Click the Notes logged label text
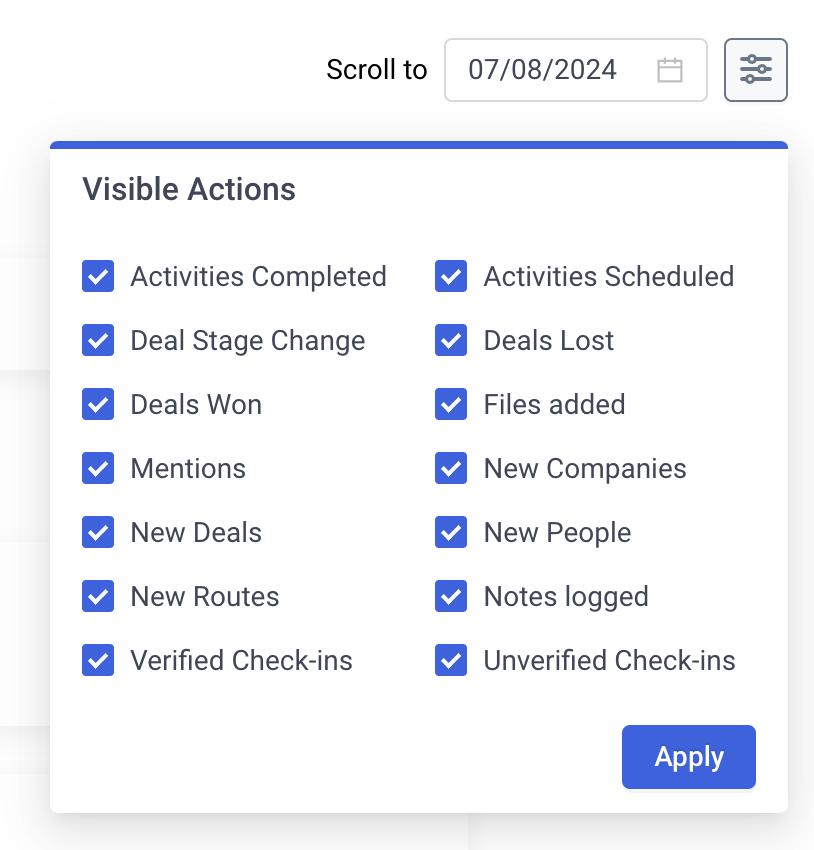814x850 pixels. click(x=566, y=597)
